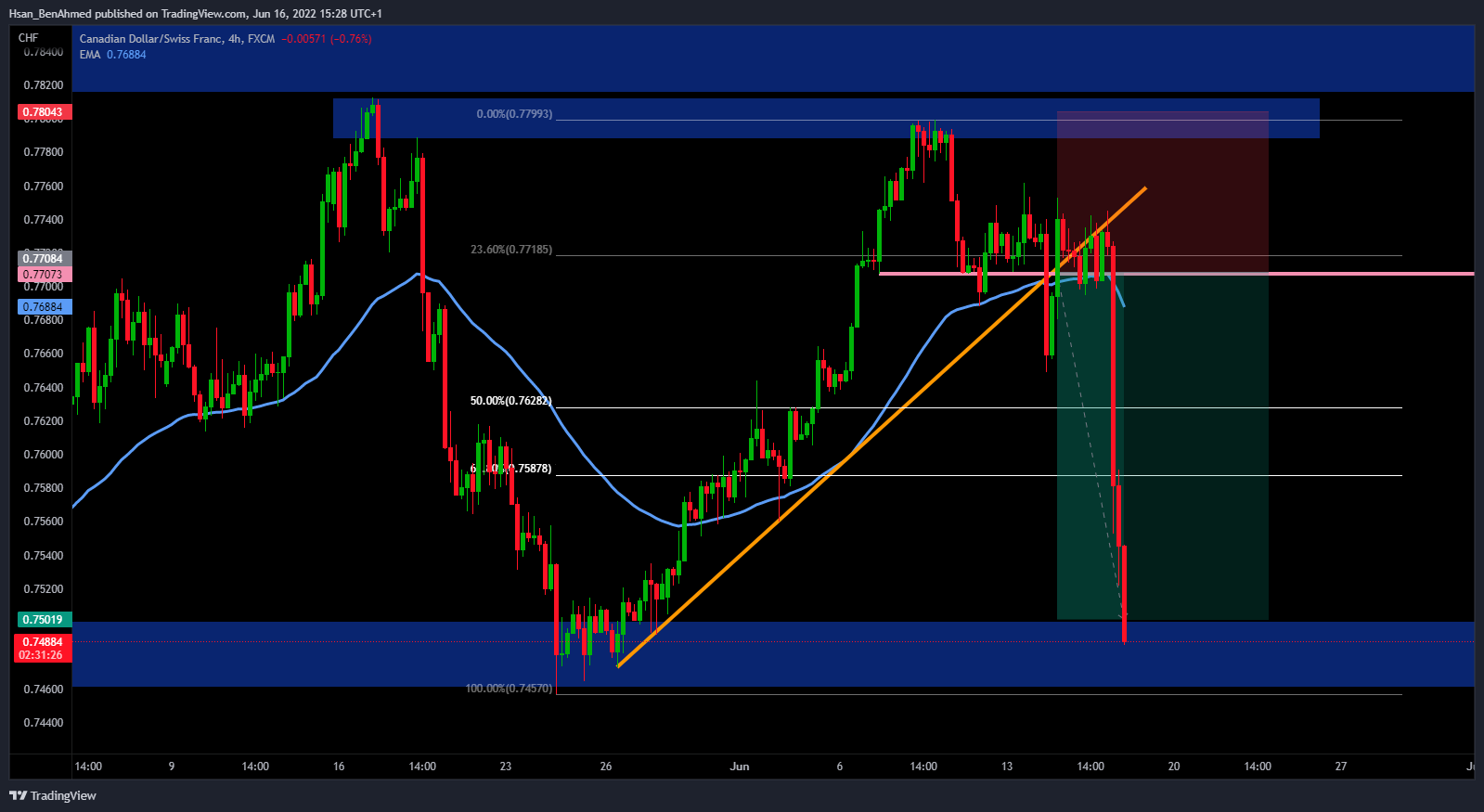Click the 0.76600 price axis label
The image size is (1484, 812).
click(44, 354)
